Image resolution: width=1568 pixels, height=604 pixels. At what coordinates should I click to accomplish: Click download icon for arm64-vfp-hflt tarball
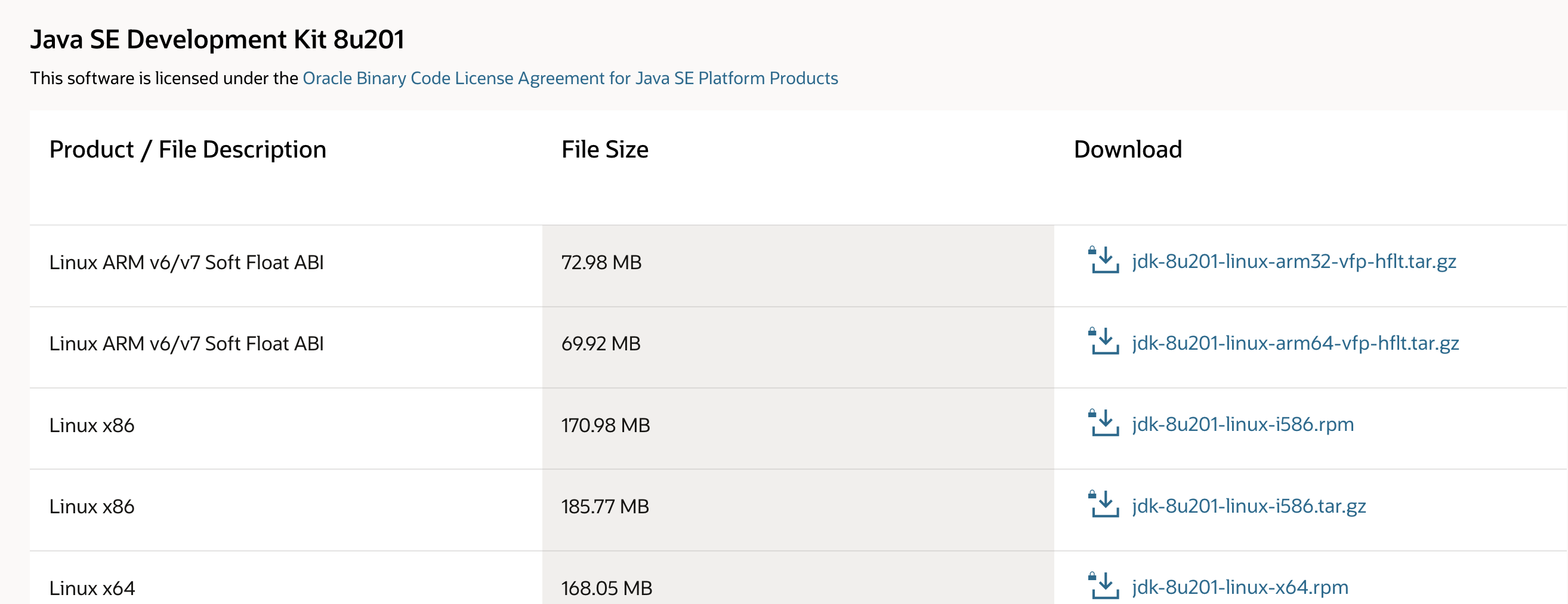(x=1103, y=341)
